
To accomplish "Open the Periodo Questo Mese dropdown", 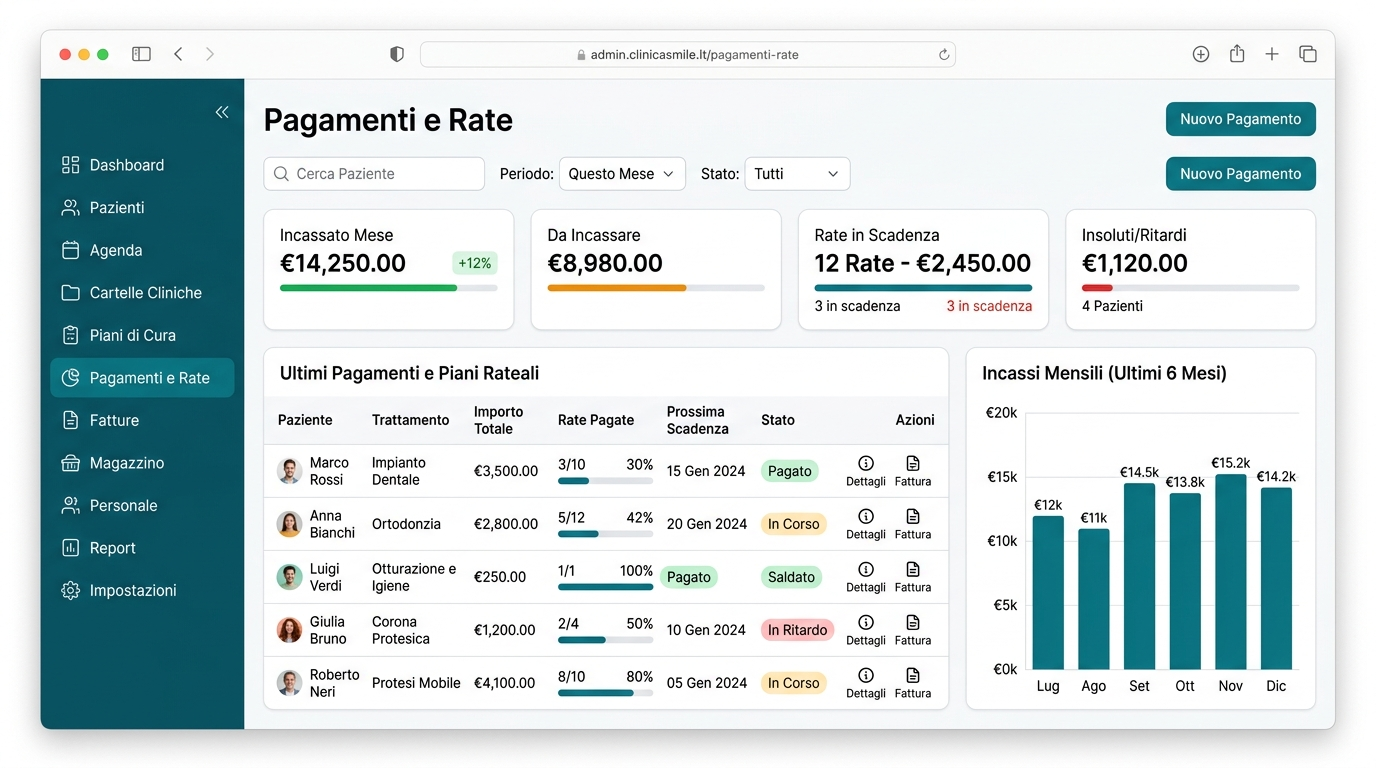I will [x=622, y=174].
